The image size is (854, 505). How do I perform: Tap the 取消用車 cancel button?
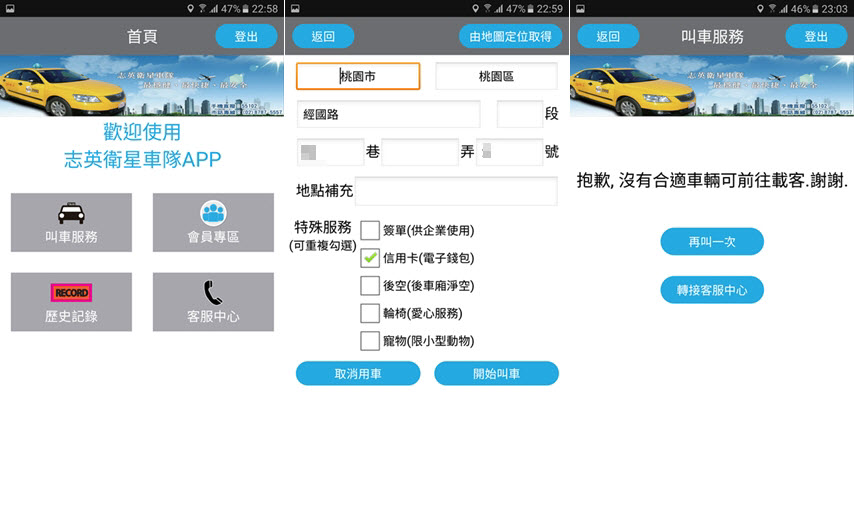(358, 374)
